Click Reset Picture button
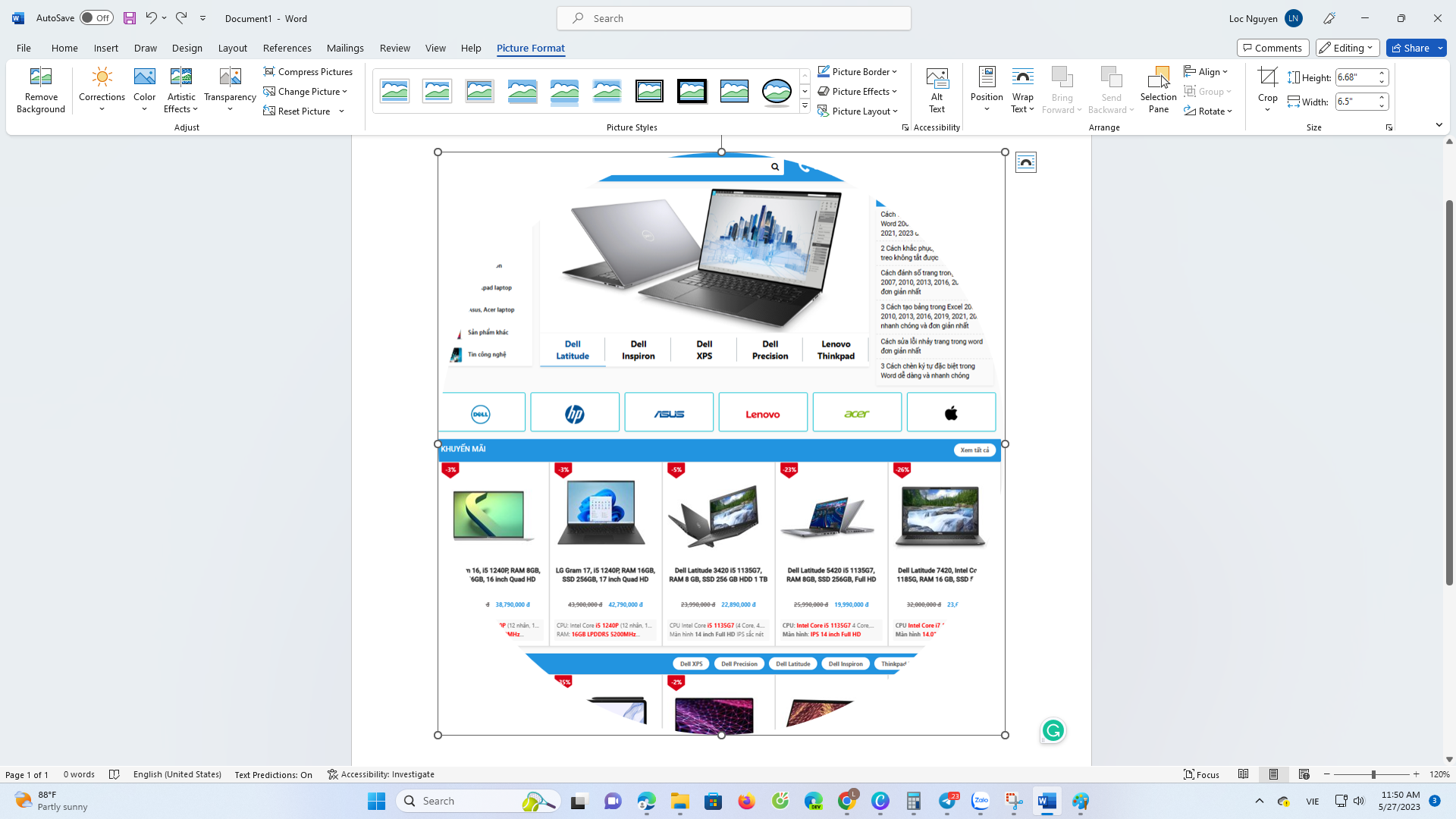1456x819 pixels. point(297,111)
